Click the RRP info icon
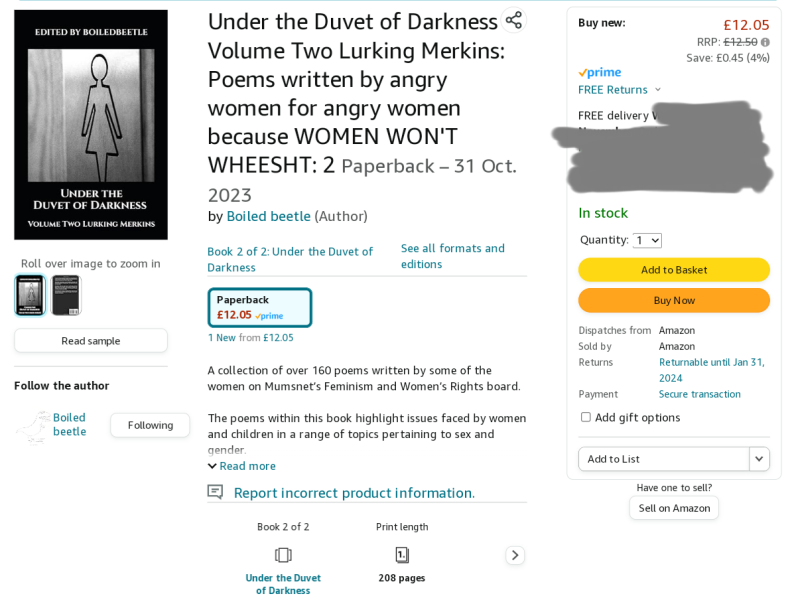The width and height of the screenshot is (796, 600). [765, 42]
